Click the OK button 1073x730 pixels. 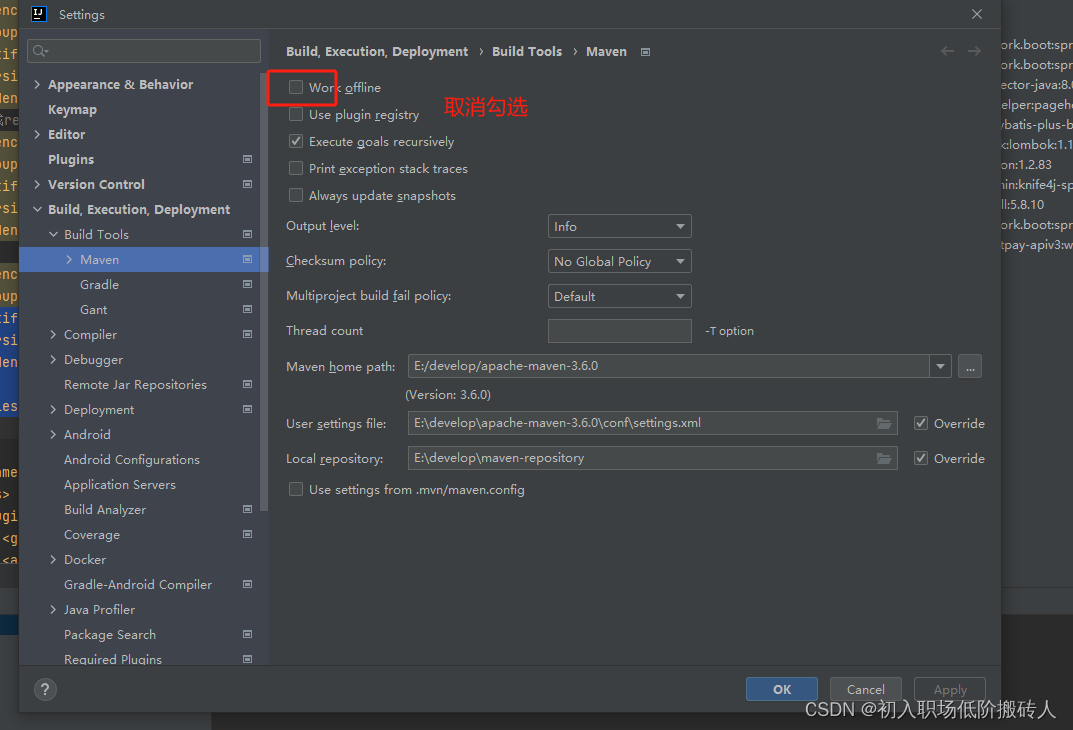[781, 689]
